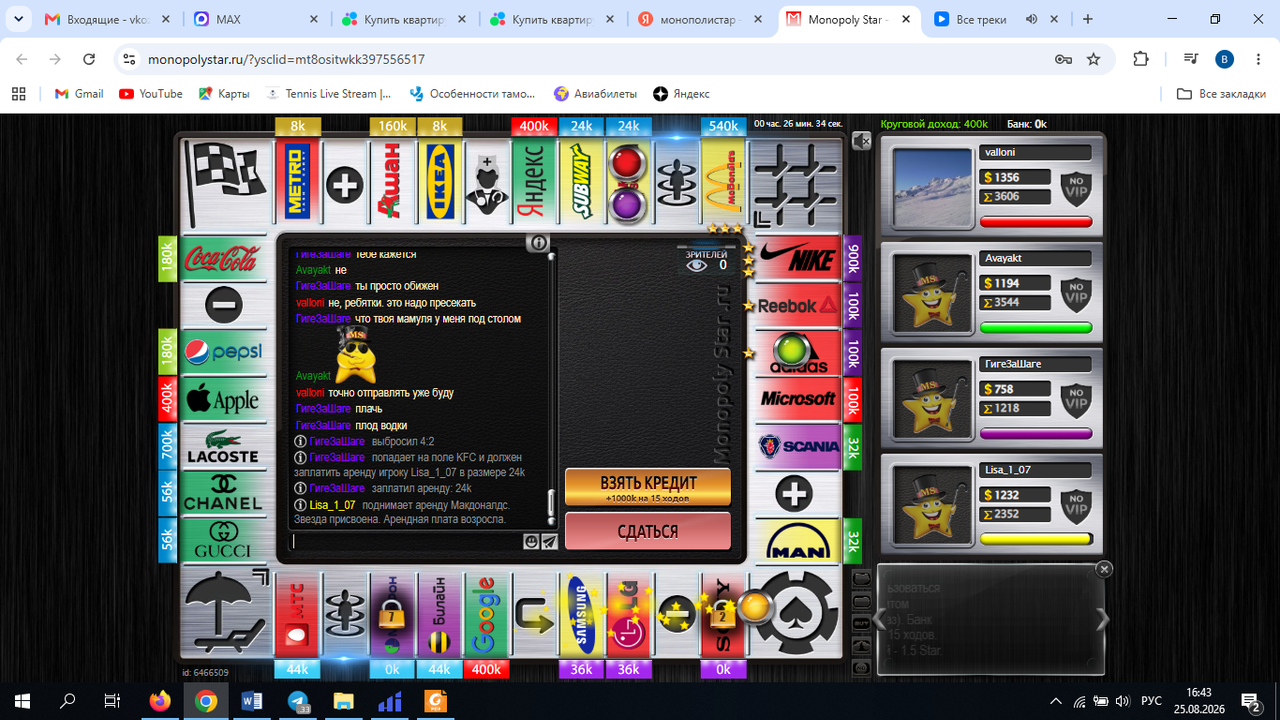This screenshot has height=720, width=1280.
Task: Click the METRO board cell
Action: (297, 181)
